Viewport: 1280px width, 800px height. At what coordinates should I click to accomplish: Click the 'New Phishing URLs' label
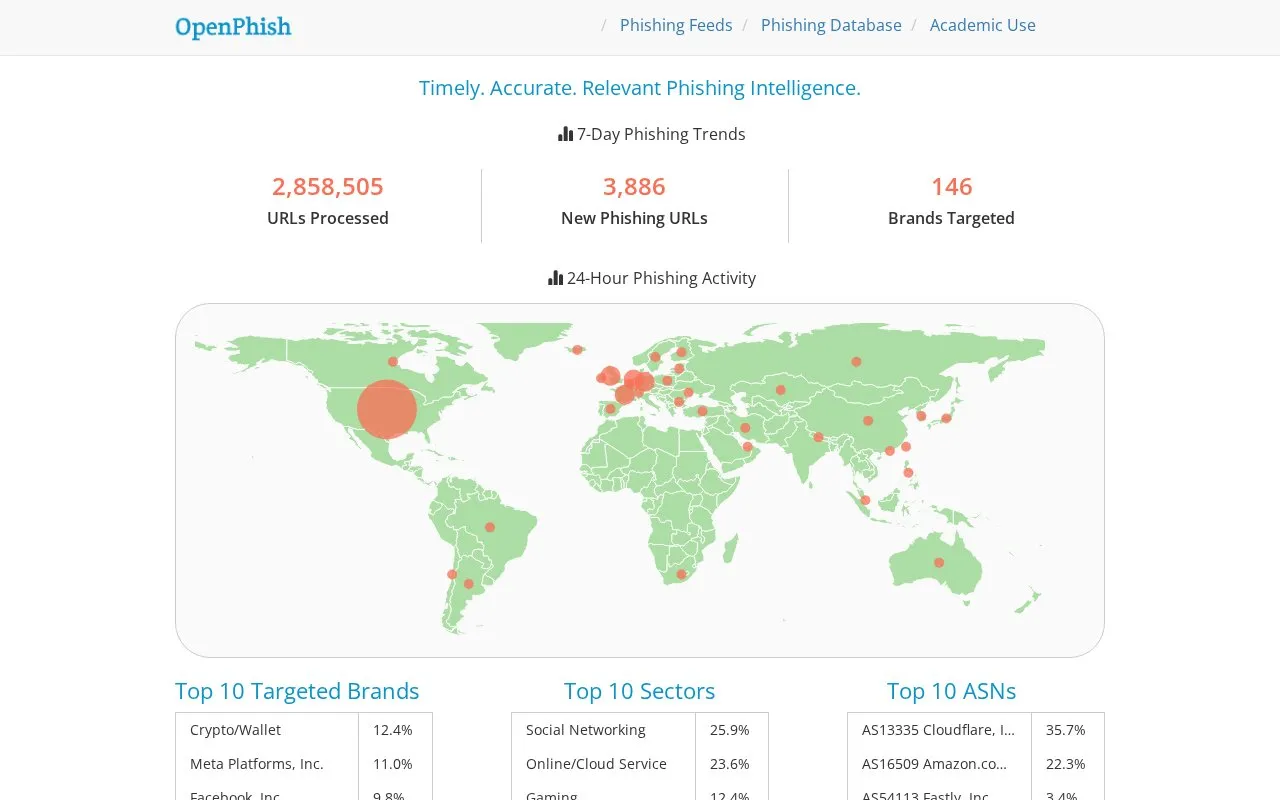pyautogui.click(x=634, y=218)
